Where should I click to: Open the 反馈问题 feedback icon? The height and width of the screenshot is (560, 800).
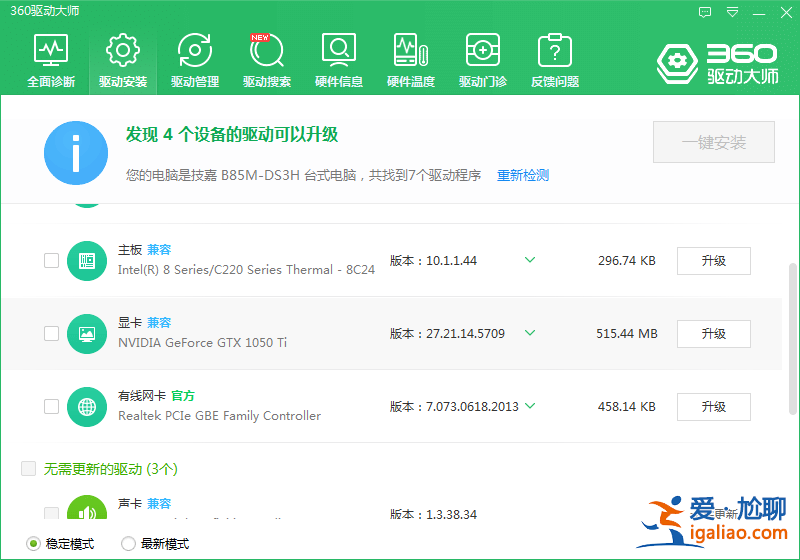point(555,50)
